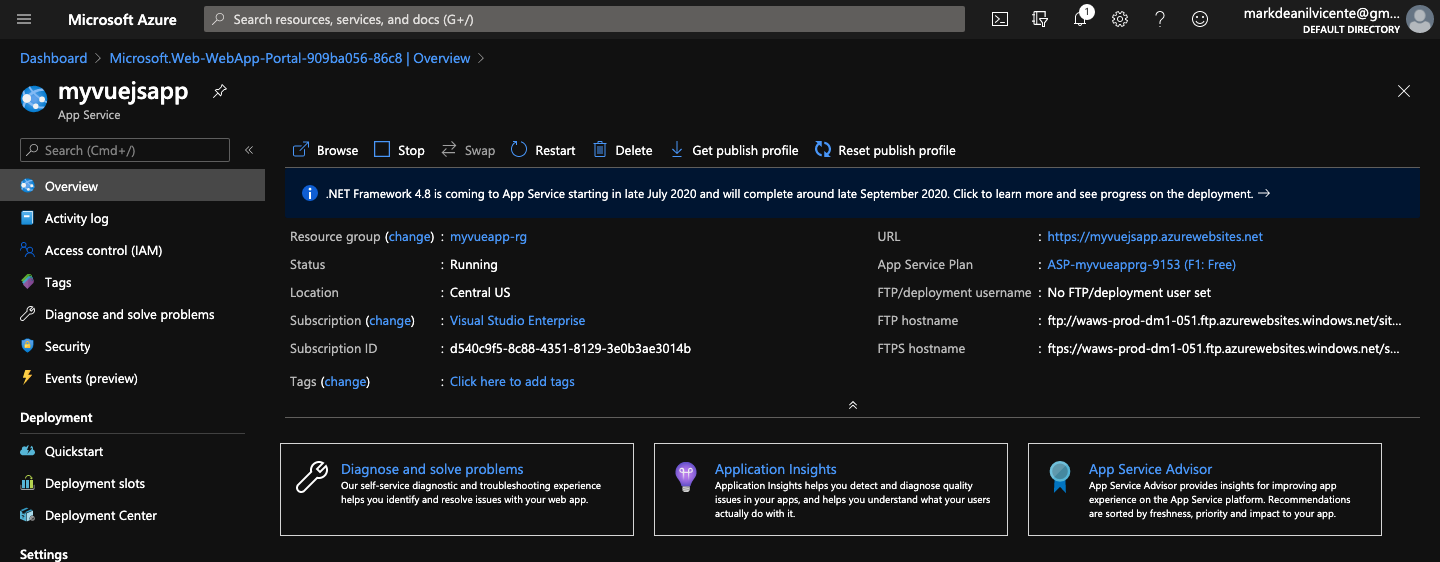Click the Swap toolbar item
Screen dimensions: 1440x562
point(468,150)
